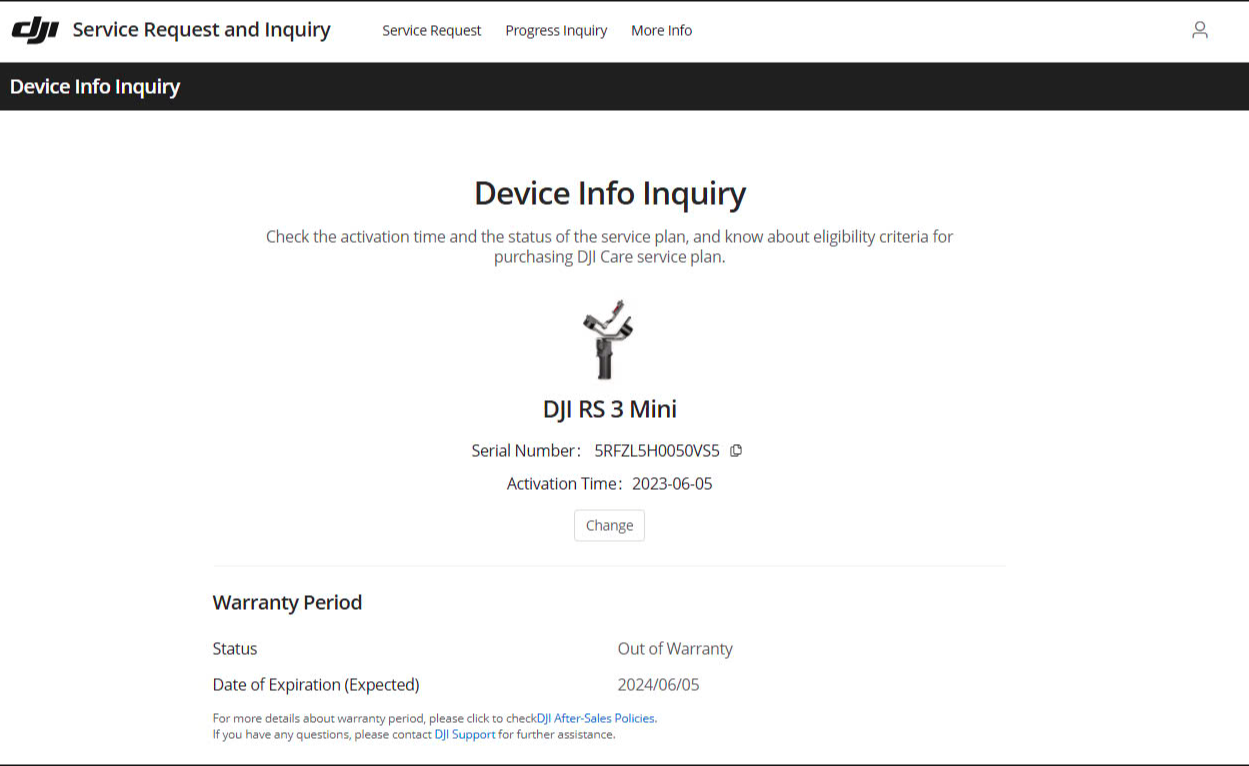Viewport: 1249px width, 766px height.
Task: Click the DJI logo in header
Action: (35, 30)
